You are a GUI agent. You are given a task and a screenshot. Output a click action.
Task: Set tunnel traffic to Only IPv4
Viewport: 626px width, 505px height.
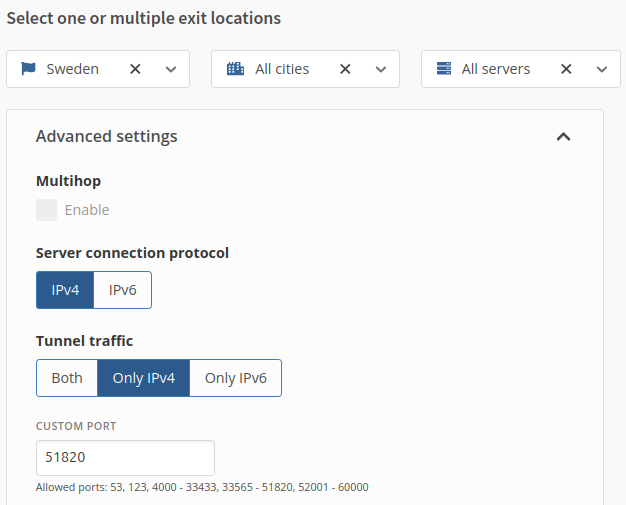tap(143, 378)
